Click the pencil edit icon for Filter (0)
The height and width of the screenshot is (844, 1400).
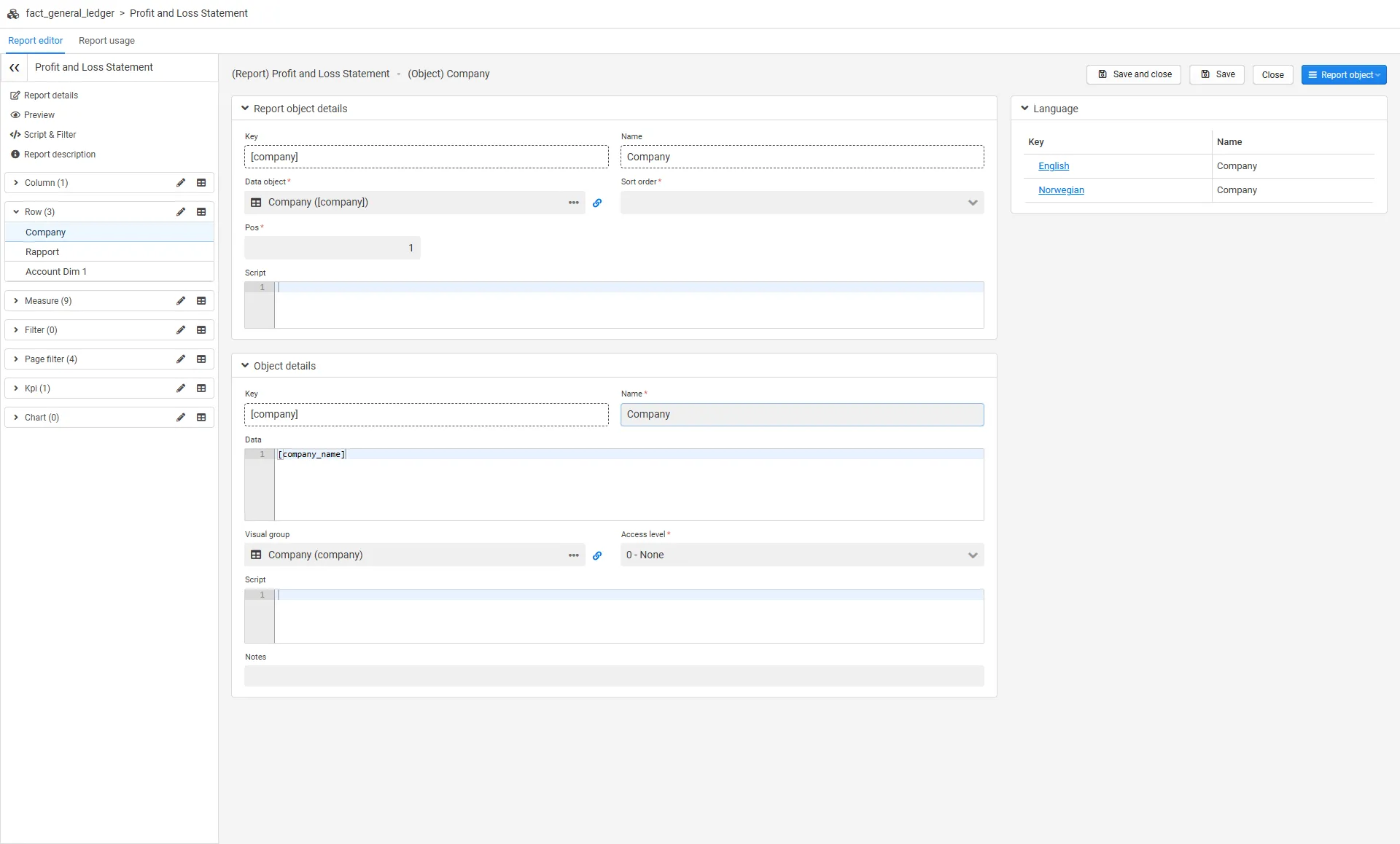pyautogui.click(x=181, y=330)
